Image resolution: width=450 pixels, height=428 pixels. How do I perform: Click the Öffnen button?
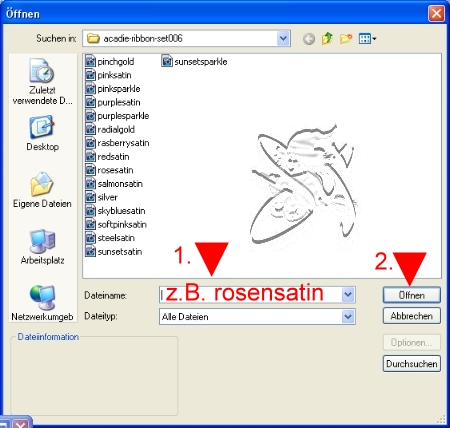[412, 295]
